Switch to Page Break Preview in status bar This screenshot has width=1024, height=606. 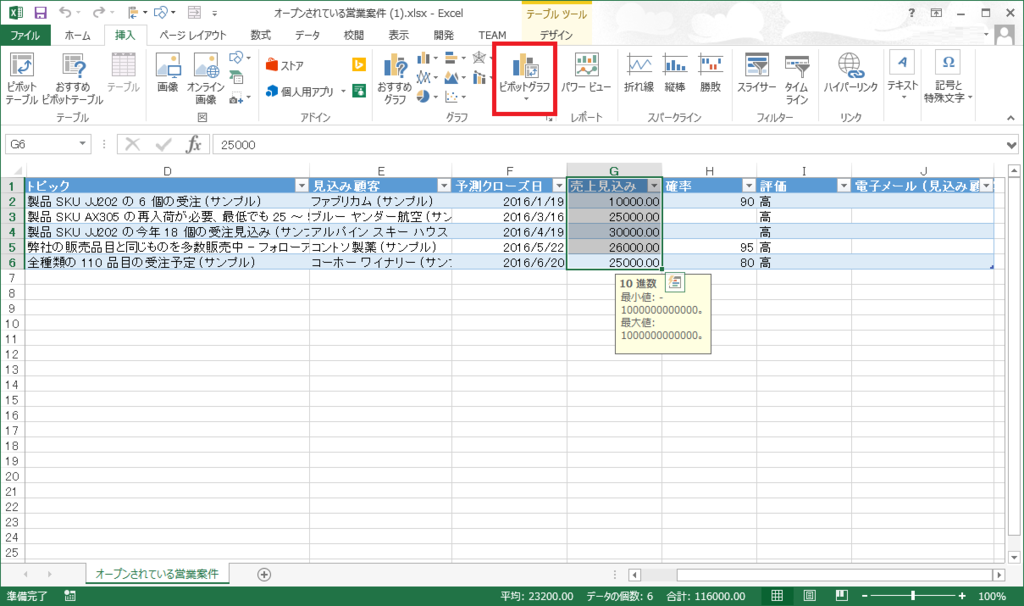coord(841,596)
